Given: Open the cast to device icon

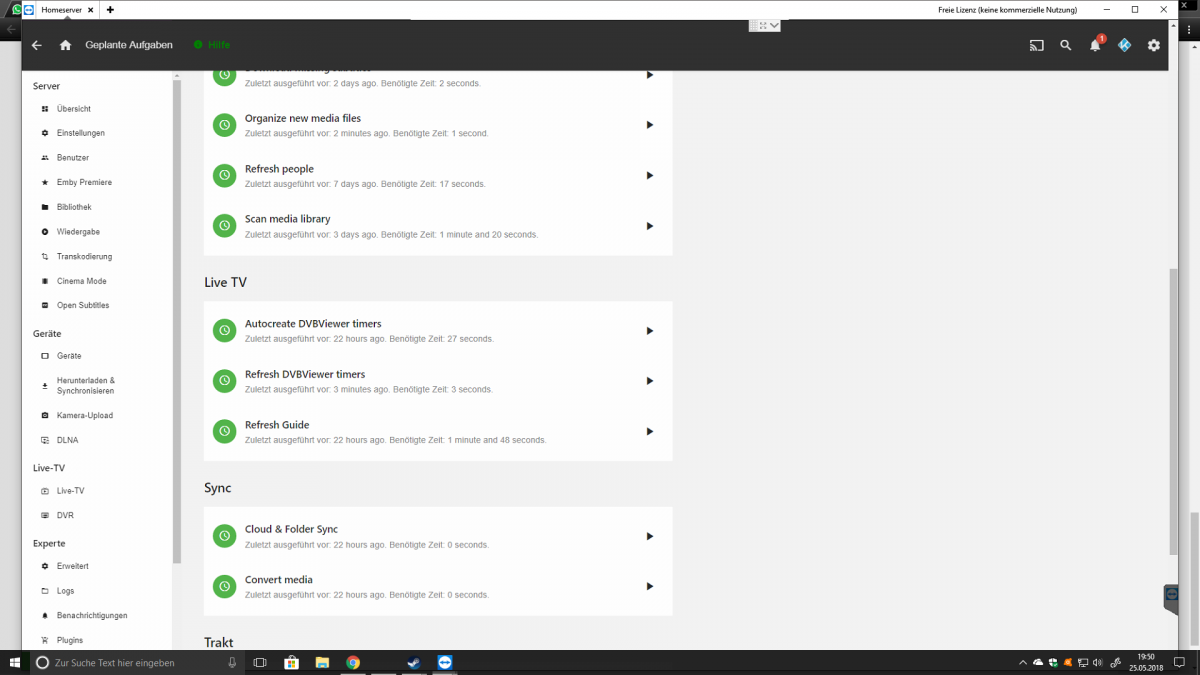Looking at the screenshot, I should 1036,45.
